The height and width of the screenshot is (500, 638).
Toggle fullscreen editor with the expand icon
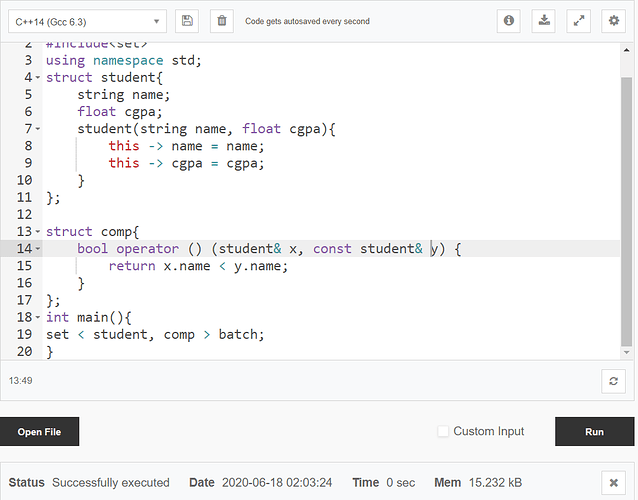coord(579,21)
